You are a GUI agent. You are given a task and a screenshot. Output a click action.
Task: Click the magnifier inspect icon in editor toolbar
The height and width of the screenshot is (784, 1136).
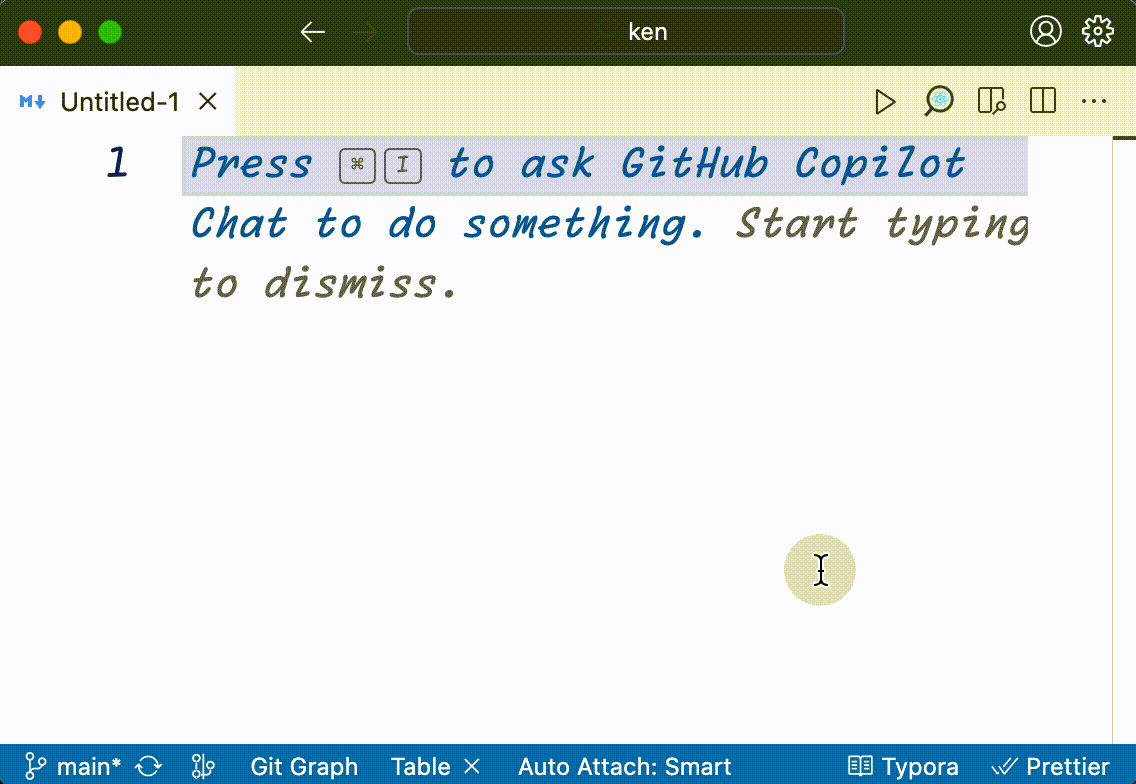click(x=938, y=101)
